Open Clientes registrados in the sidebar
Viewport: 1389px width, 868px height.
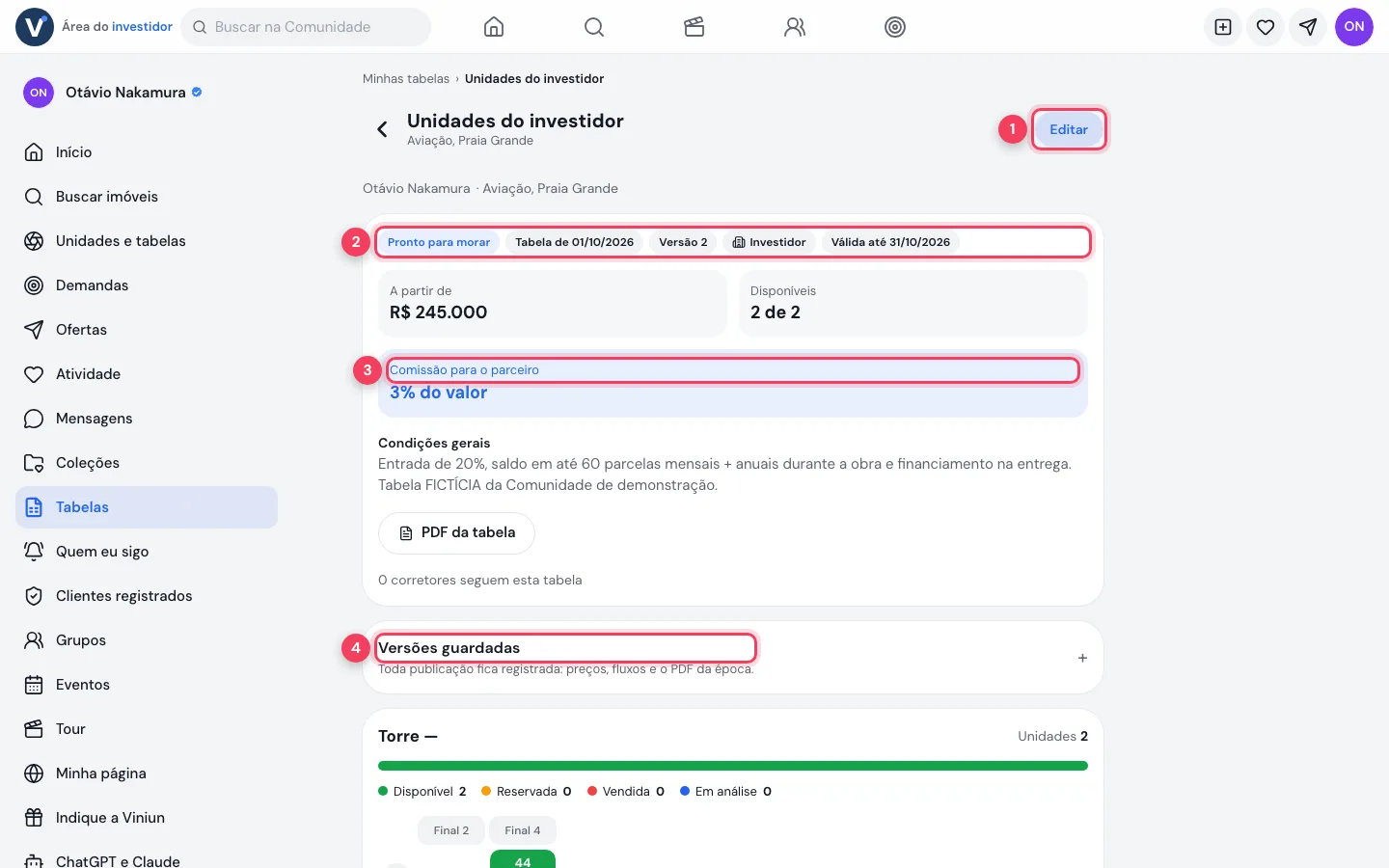[147, 596]
